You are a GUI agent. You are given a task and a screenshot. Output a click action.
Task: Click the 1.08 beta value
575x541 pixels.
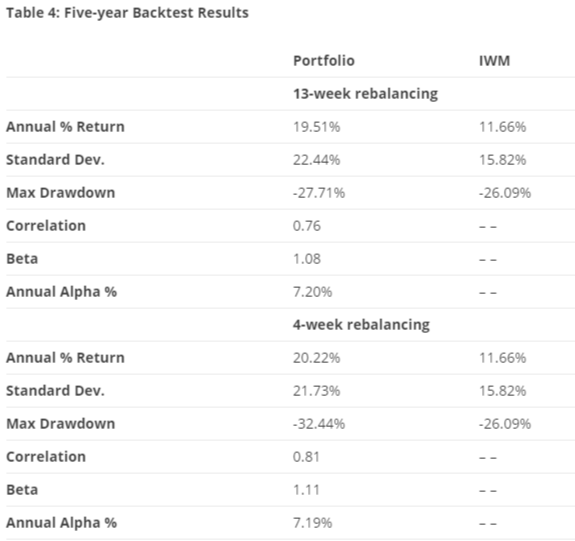(307, 259)
